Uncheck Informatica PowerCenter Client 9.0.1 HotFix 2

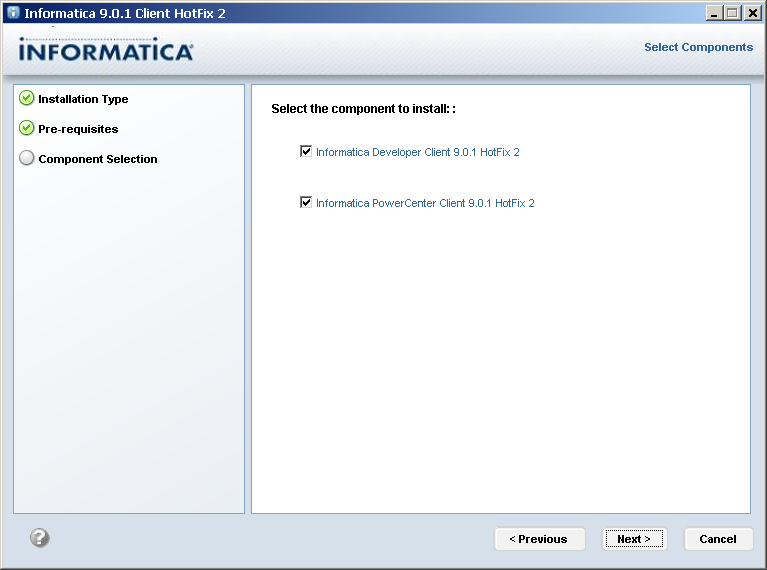click(x=306, y=202)
